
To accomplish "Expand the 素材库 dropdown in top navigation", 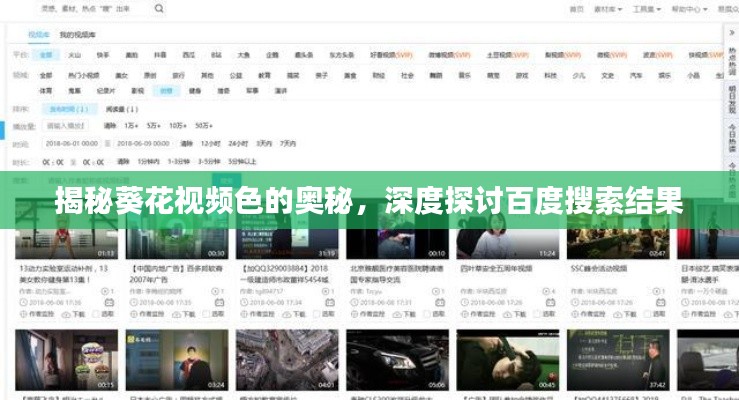I will [x=608, y=9].
